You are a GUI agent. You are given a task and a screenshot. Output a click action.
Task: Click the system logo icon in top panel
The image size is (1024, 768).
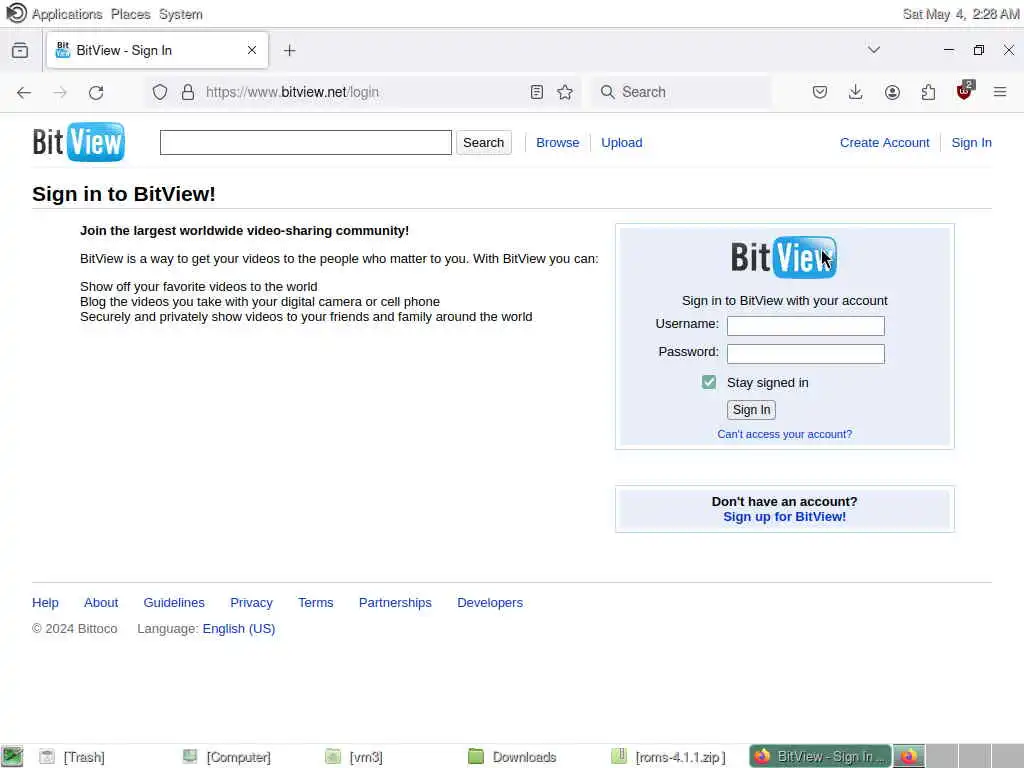click(x=16, y=13)
